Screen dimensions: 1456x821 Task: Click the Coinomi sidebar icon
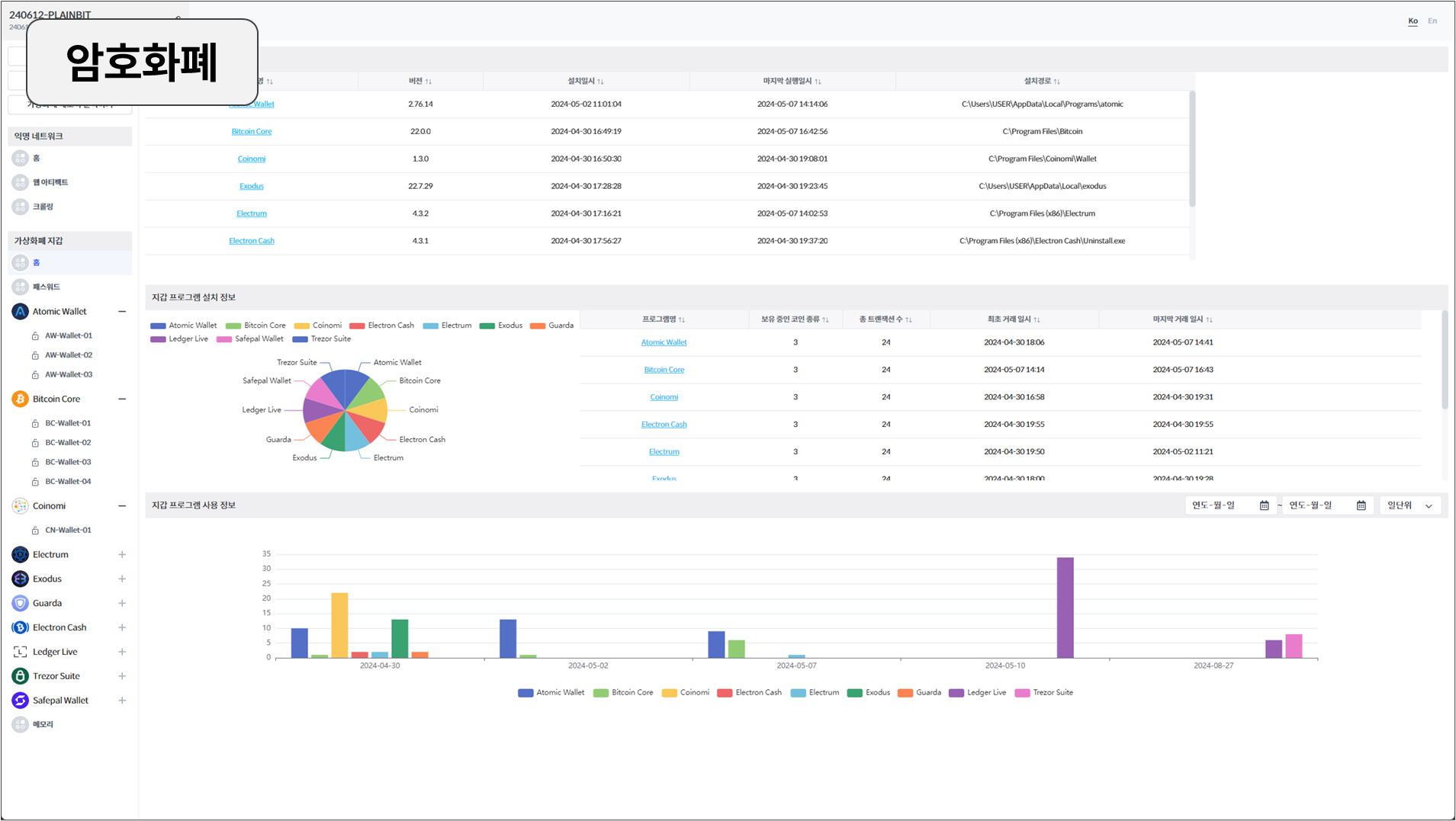tap(21, 506)
